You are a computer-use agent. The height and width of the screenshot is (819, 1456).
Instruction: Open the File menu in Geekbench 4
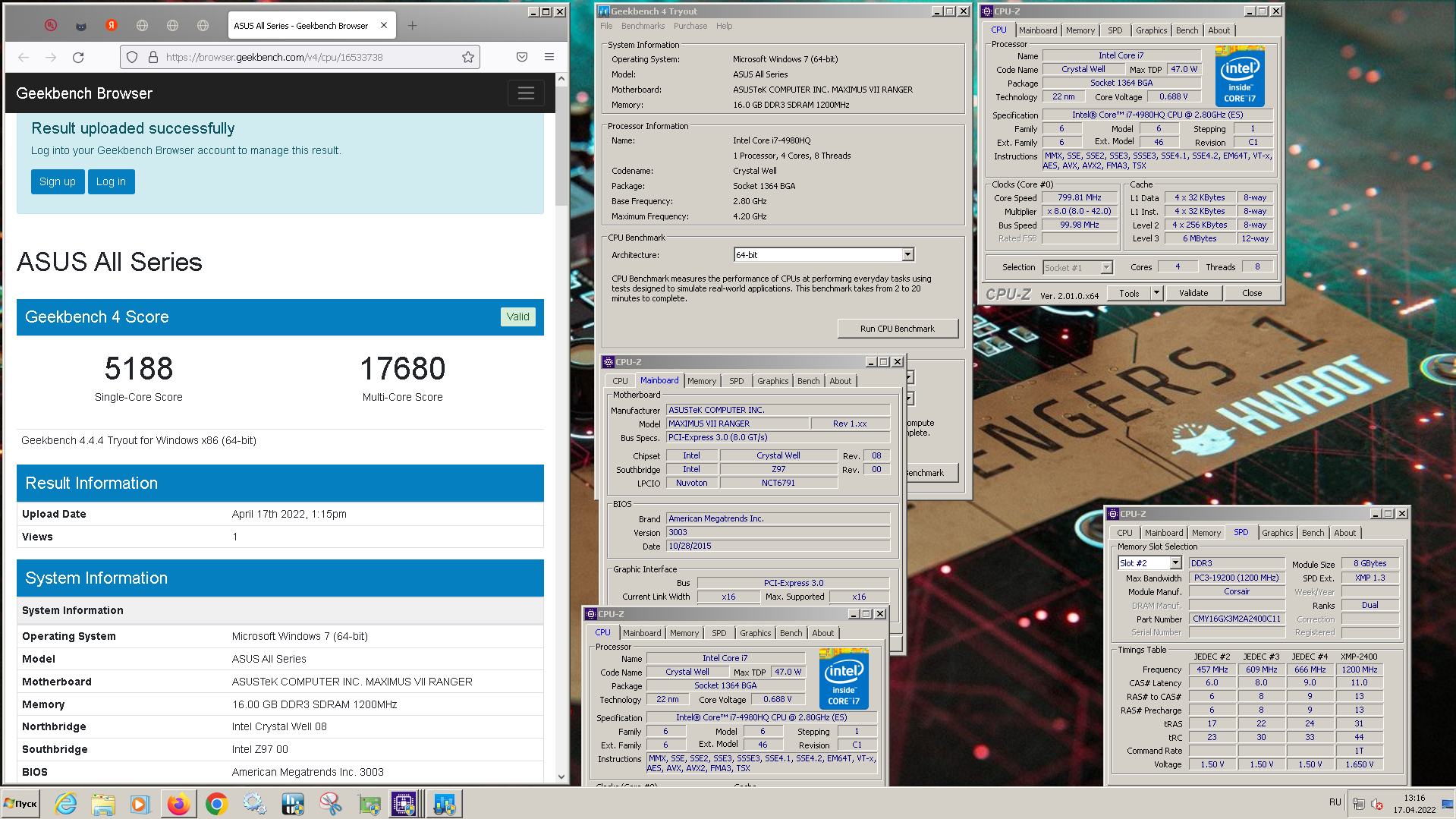pyautogui.click(x=606, y=26)
